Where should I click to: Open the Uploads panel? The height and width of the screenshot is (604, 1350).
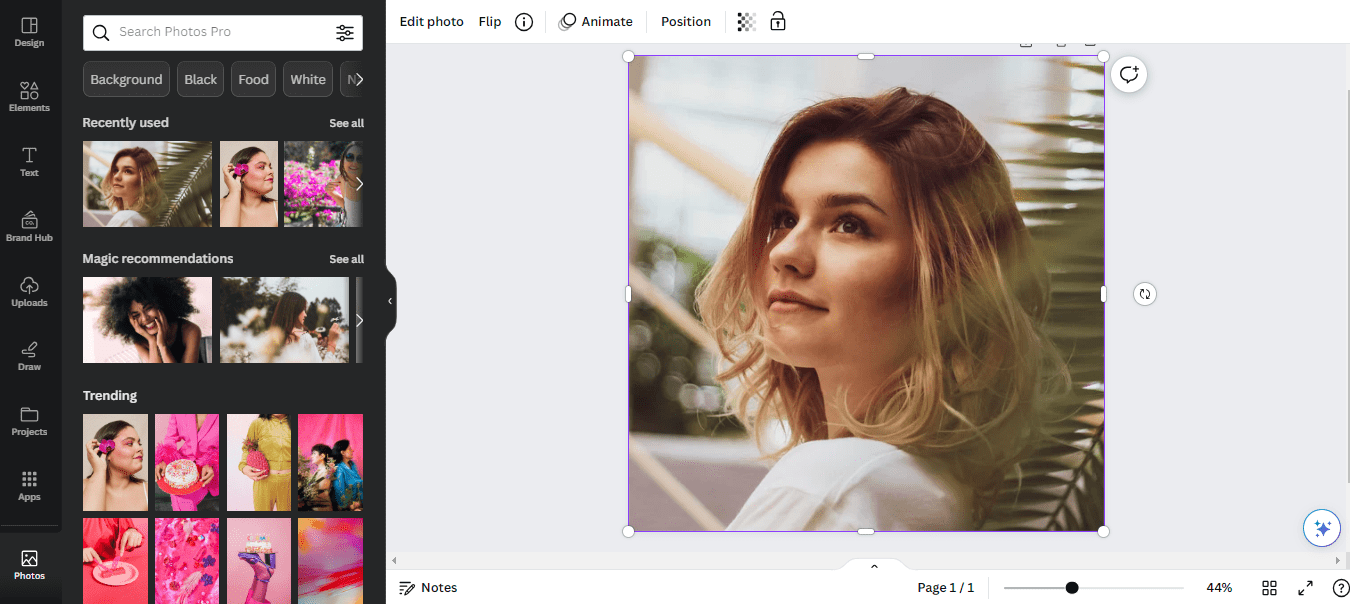coord(29,290)
